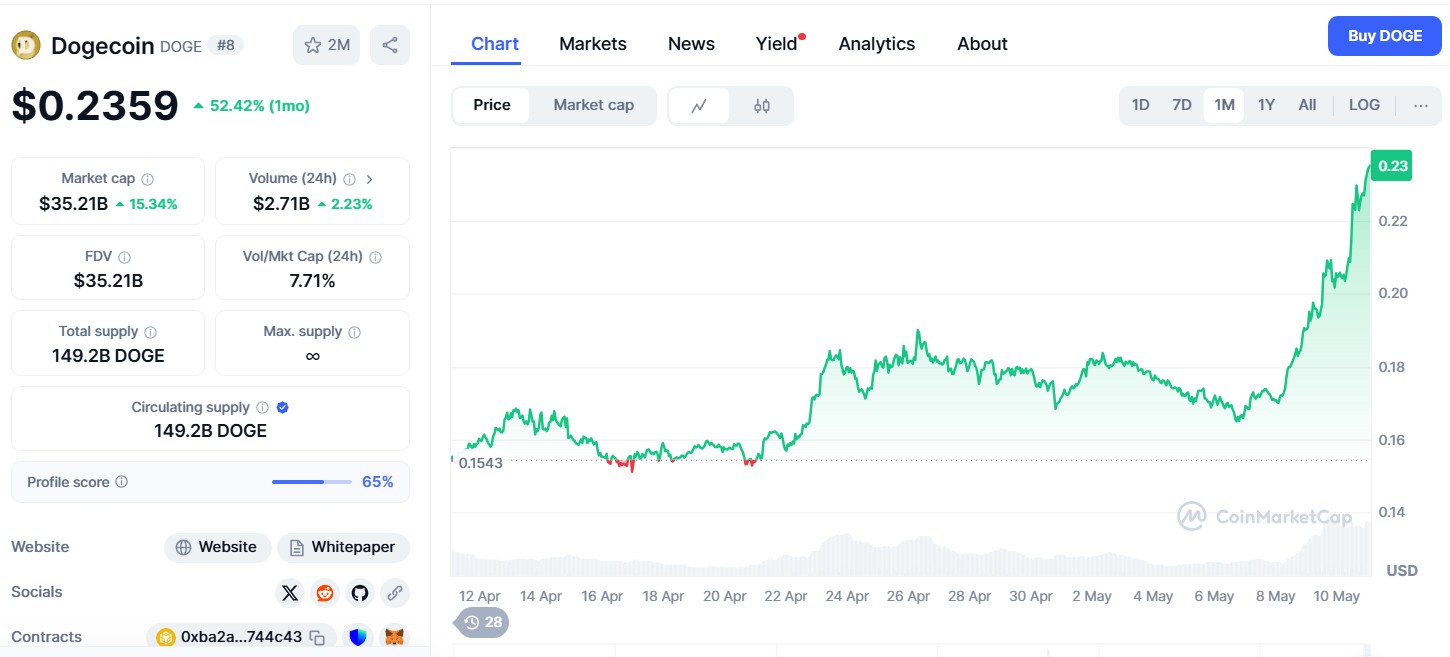Switch chart to candlestick view
The image size is (1450, 657).
763,104
